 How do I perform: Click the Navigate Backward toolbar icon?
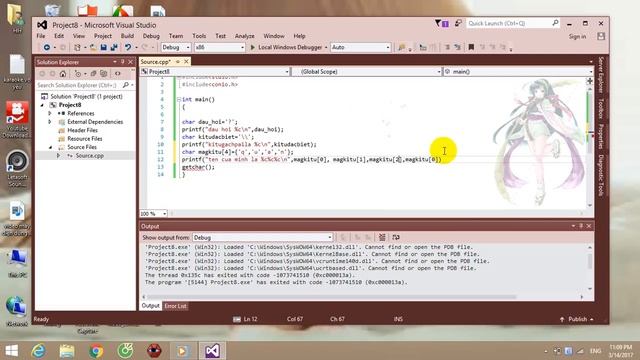[47, 47]
